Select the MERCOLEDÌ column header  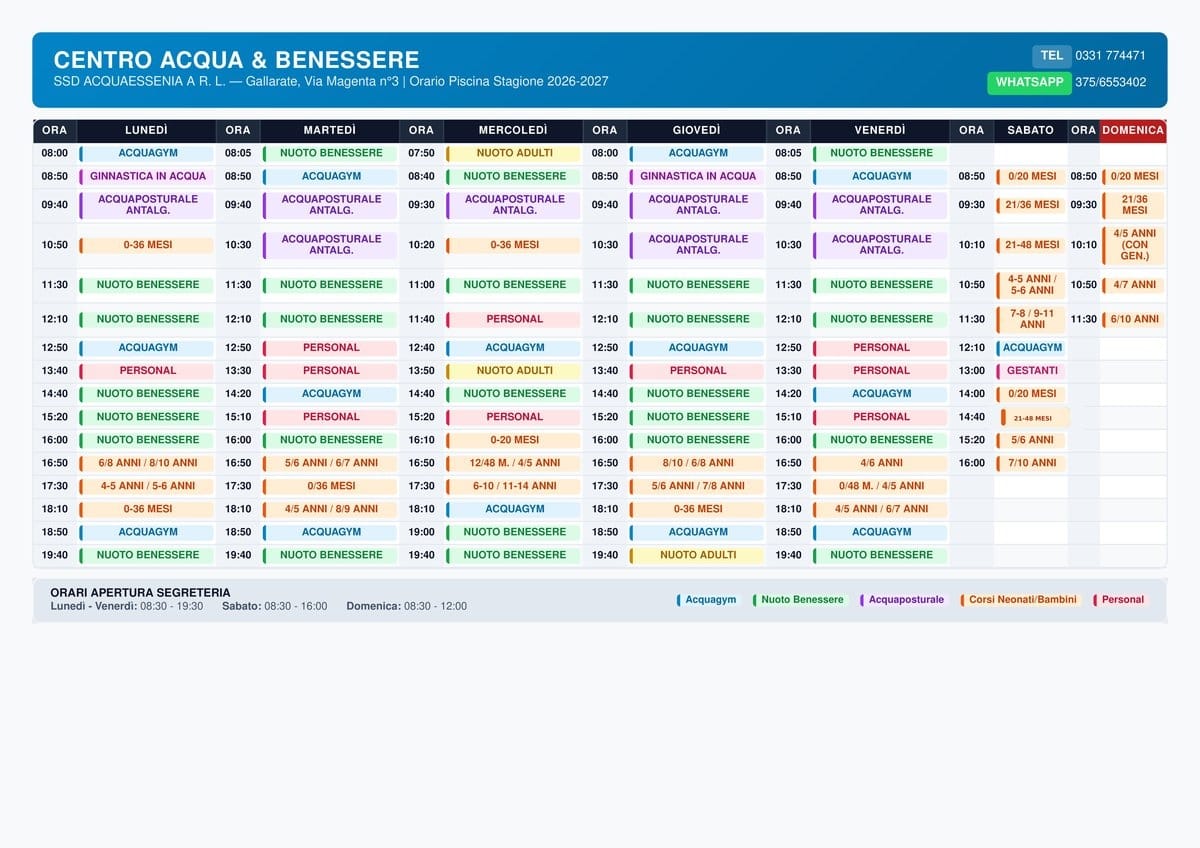[x=513, y=131]
